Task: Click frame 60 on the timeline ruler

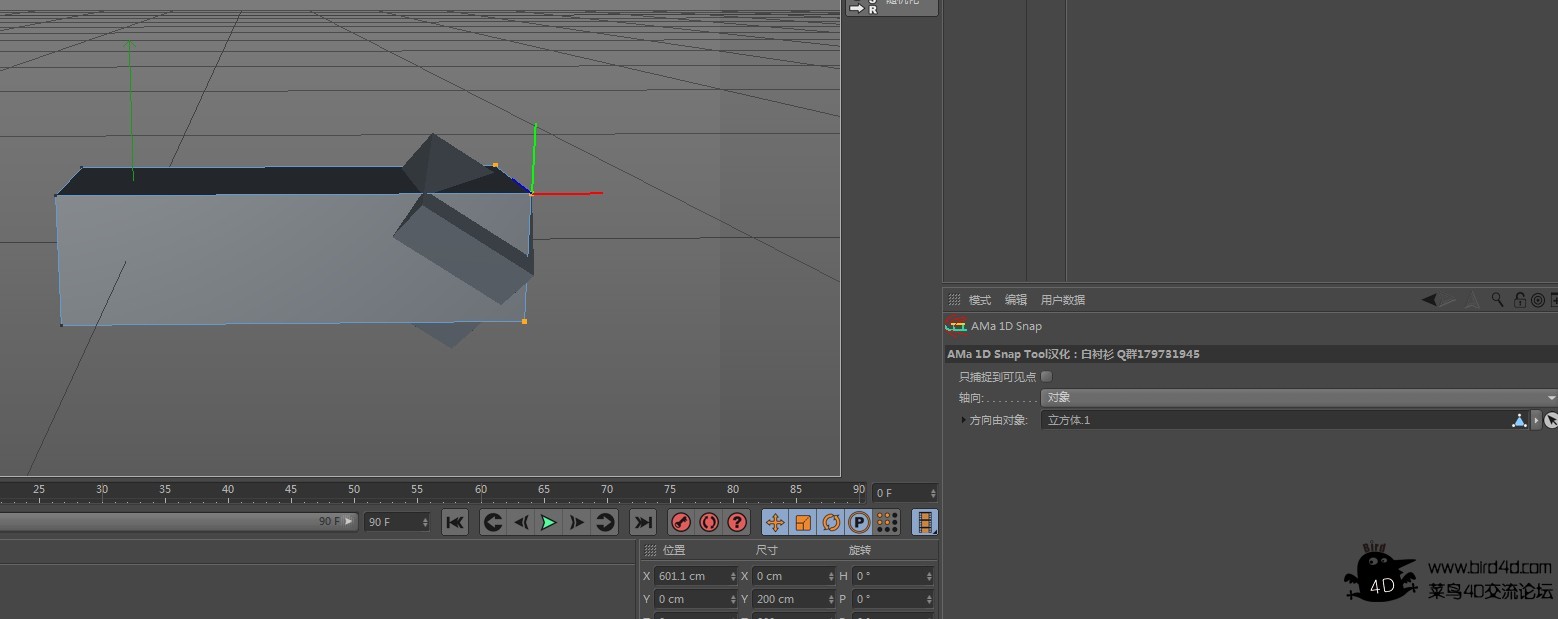Action: coord(481,490)
